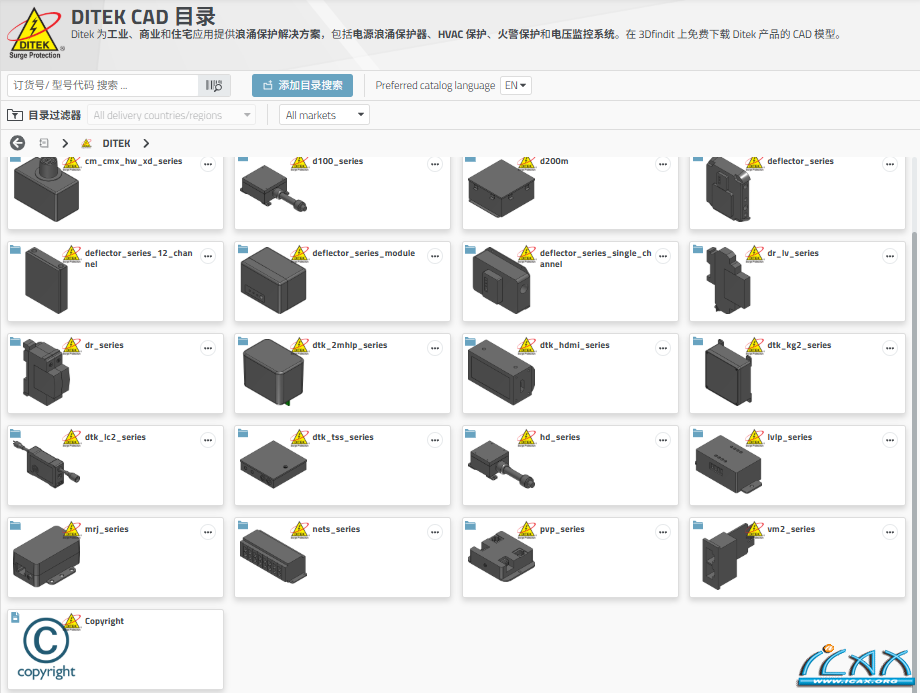Open options menu for dr_series
Image resolution: width=920 pixels, height=693 pixels.
208,349
